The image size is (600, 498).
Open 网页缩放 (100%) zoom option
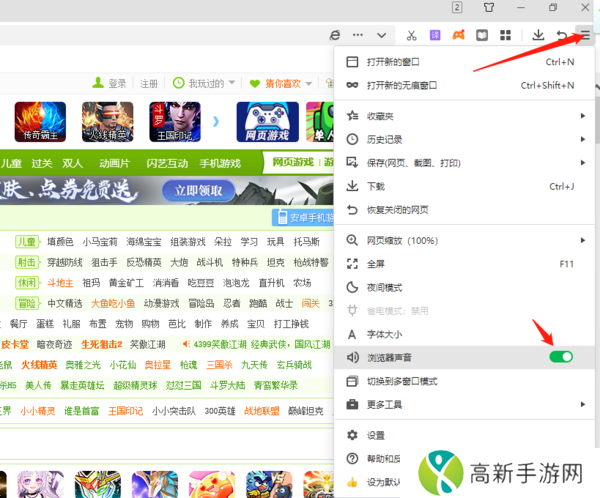click(402, 241)
